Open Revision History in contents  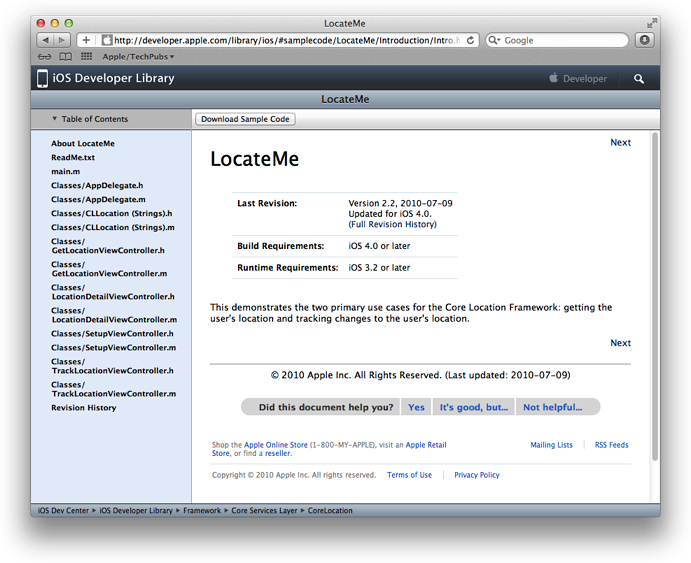tap(84, 408)
